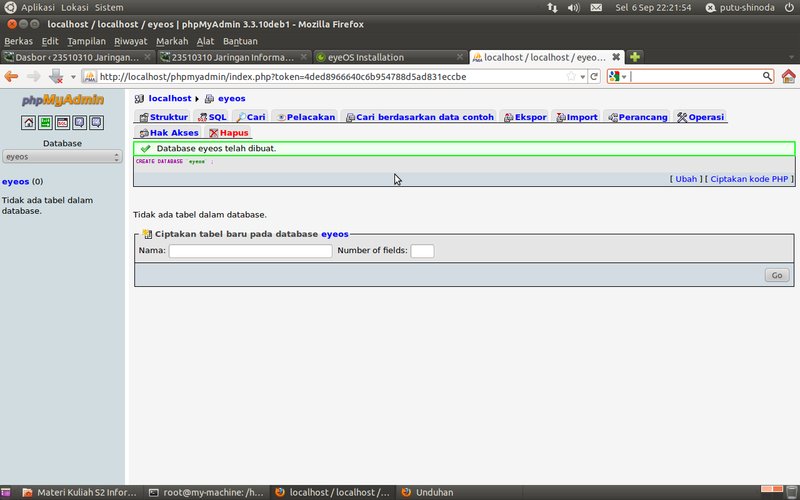Image resolution: width=800 pixels, height=500 pixels.
Task: Open the Operasi tab
Action: 700,117
